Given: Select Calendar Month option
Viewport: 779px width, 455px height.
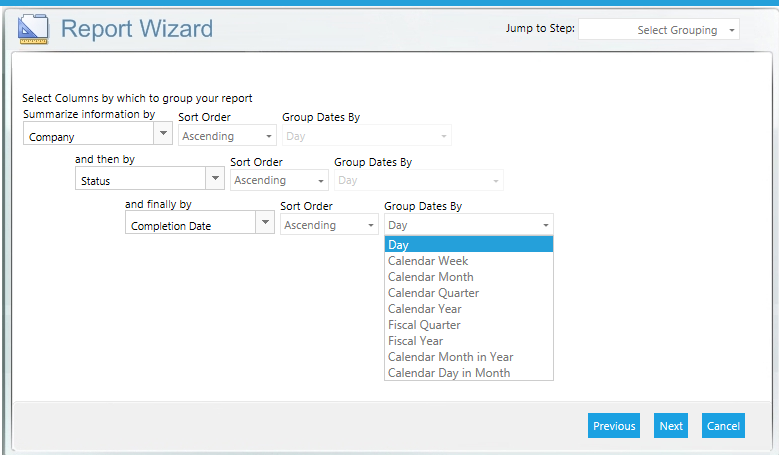Looking at the screenshot, I should click(x=468, y=277).
